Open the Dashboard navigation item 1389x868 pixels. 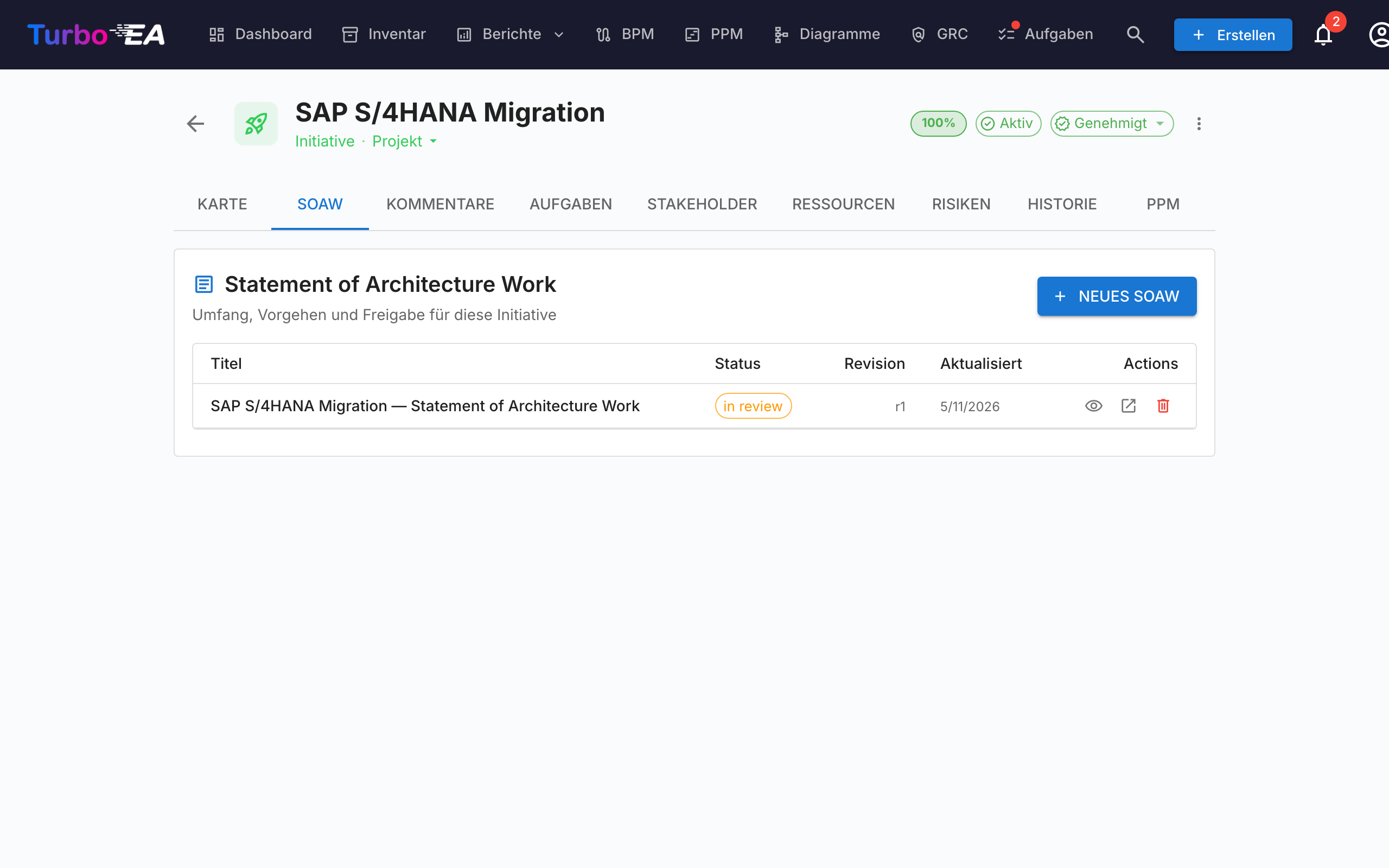[x=260, y=34]
